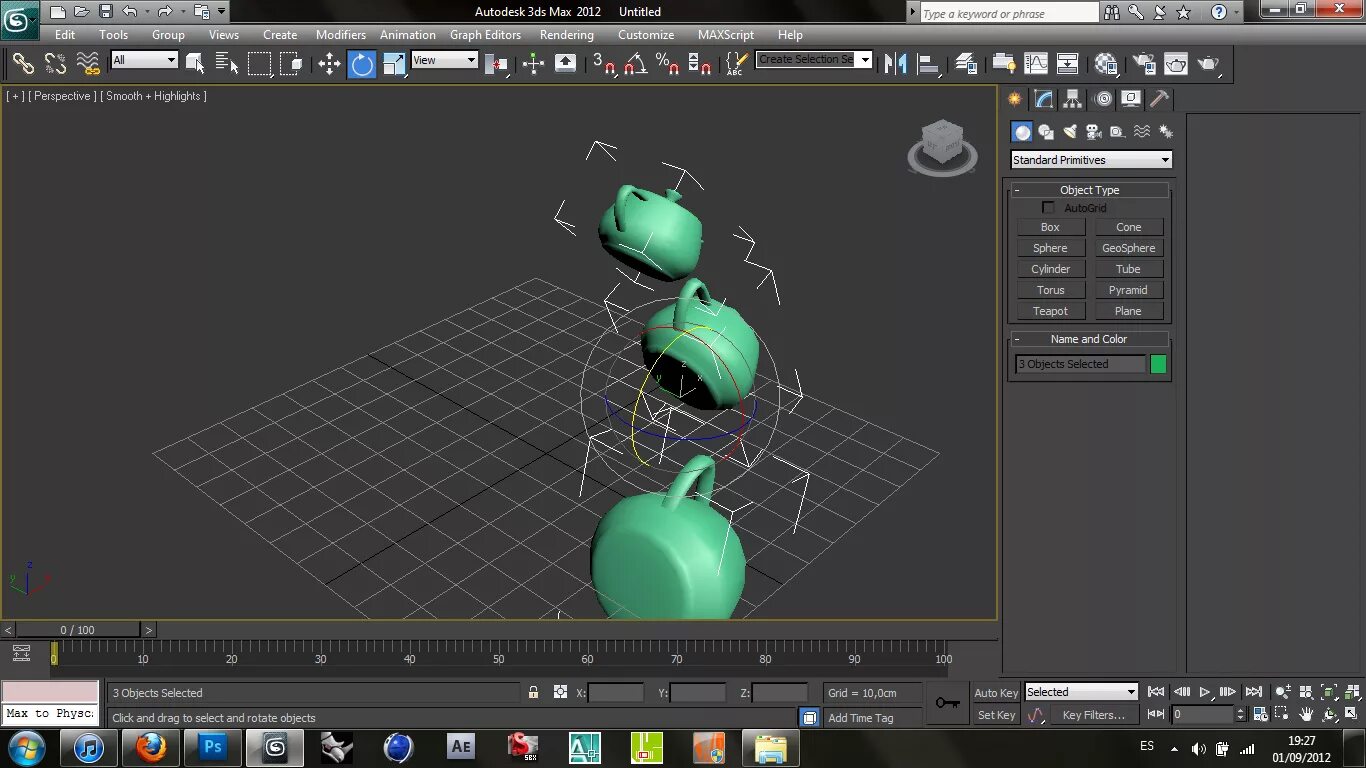Open the Cameras creation category
Viewport: 1366px width, 768px height.
click(x=1093, y=131)
